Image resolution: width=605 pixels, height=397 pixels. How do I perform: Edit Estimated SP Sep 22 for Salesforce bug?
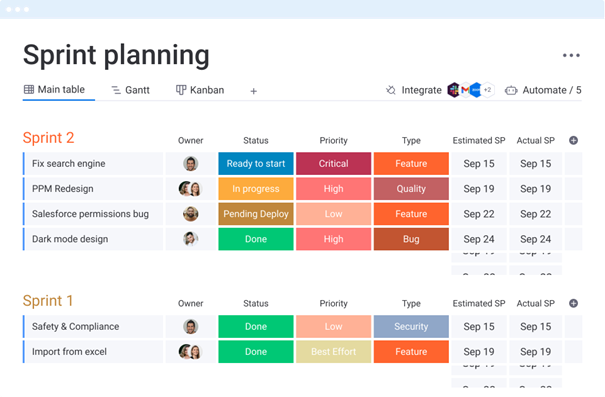[479, 214]
